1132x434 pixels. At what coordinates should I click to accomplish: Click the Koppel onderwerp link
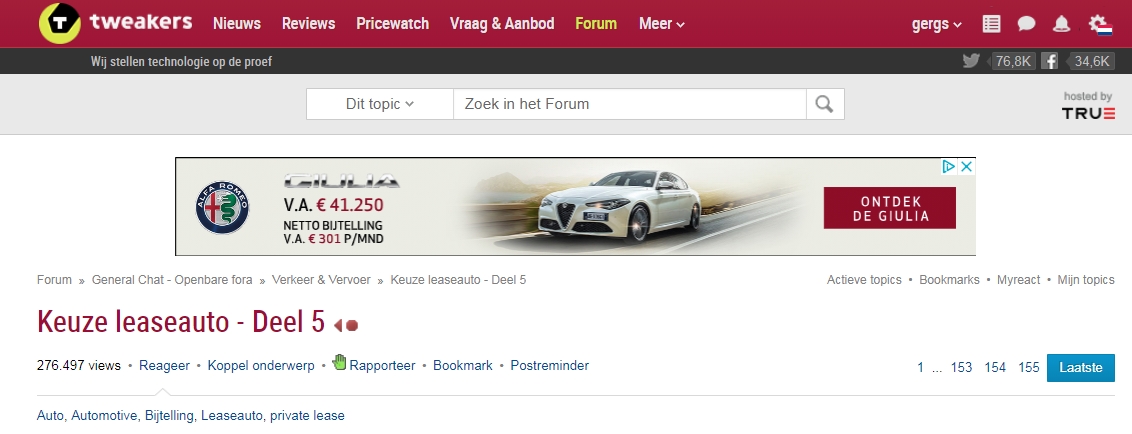point(261,365)
